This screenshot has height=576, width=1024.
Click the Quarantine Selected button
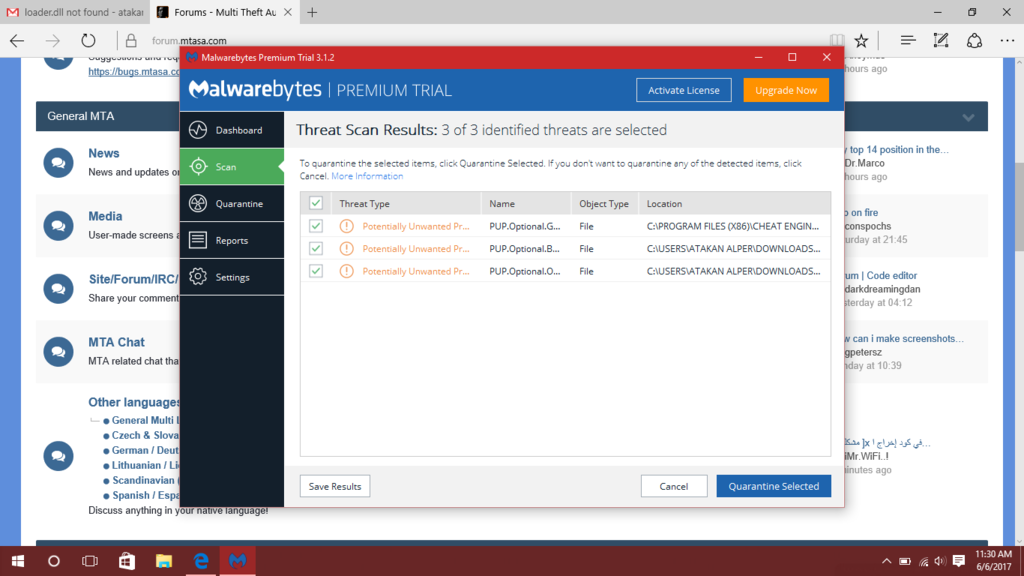click(x=773, y=486)
